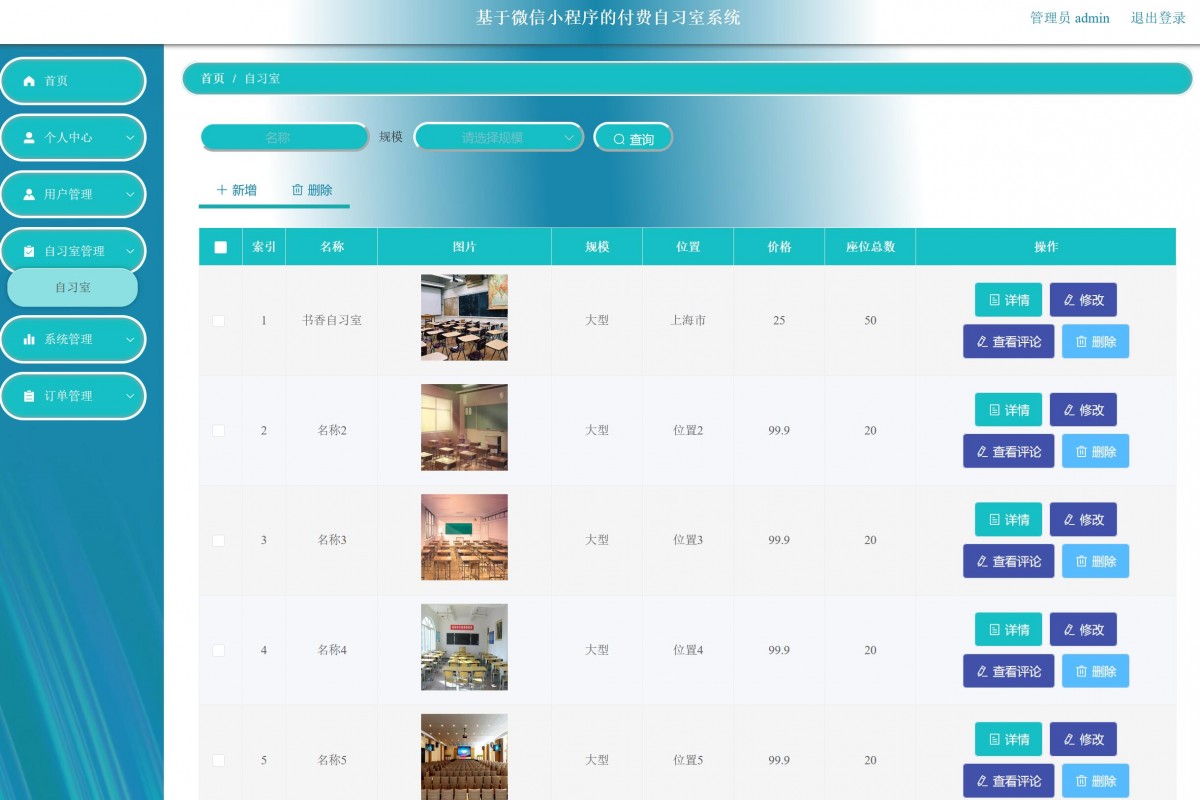Check the checkbox on row 名称3
This screenshot has height=800, width=1200.
(x=220, y=540)
